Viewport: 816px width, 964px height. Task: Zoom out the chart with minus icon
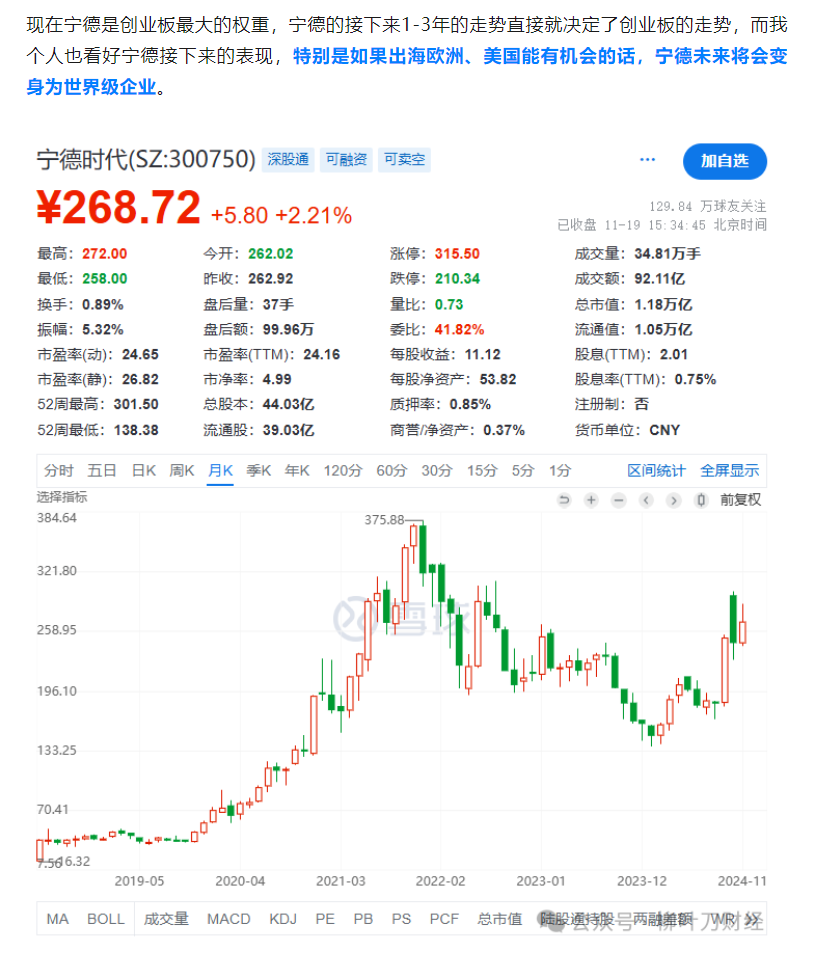tap(619, 500)
